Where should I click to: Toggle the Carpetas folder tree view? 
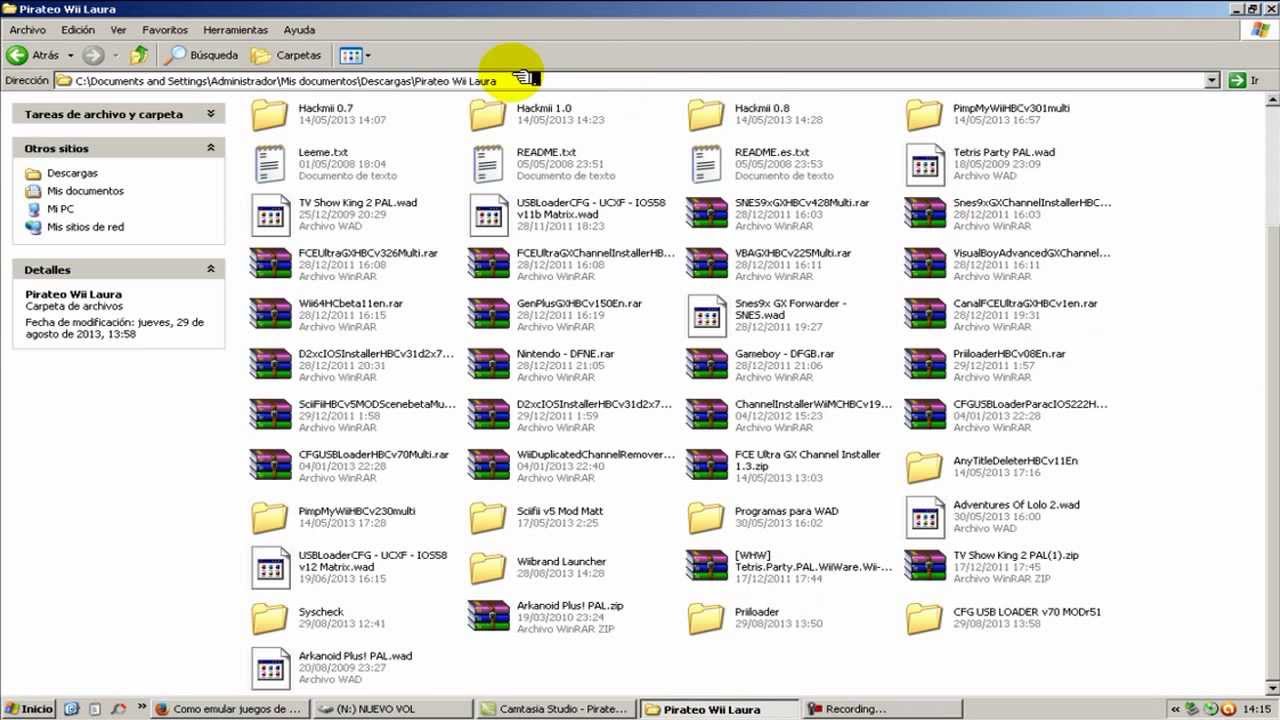[286, 55]
